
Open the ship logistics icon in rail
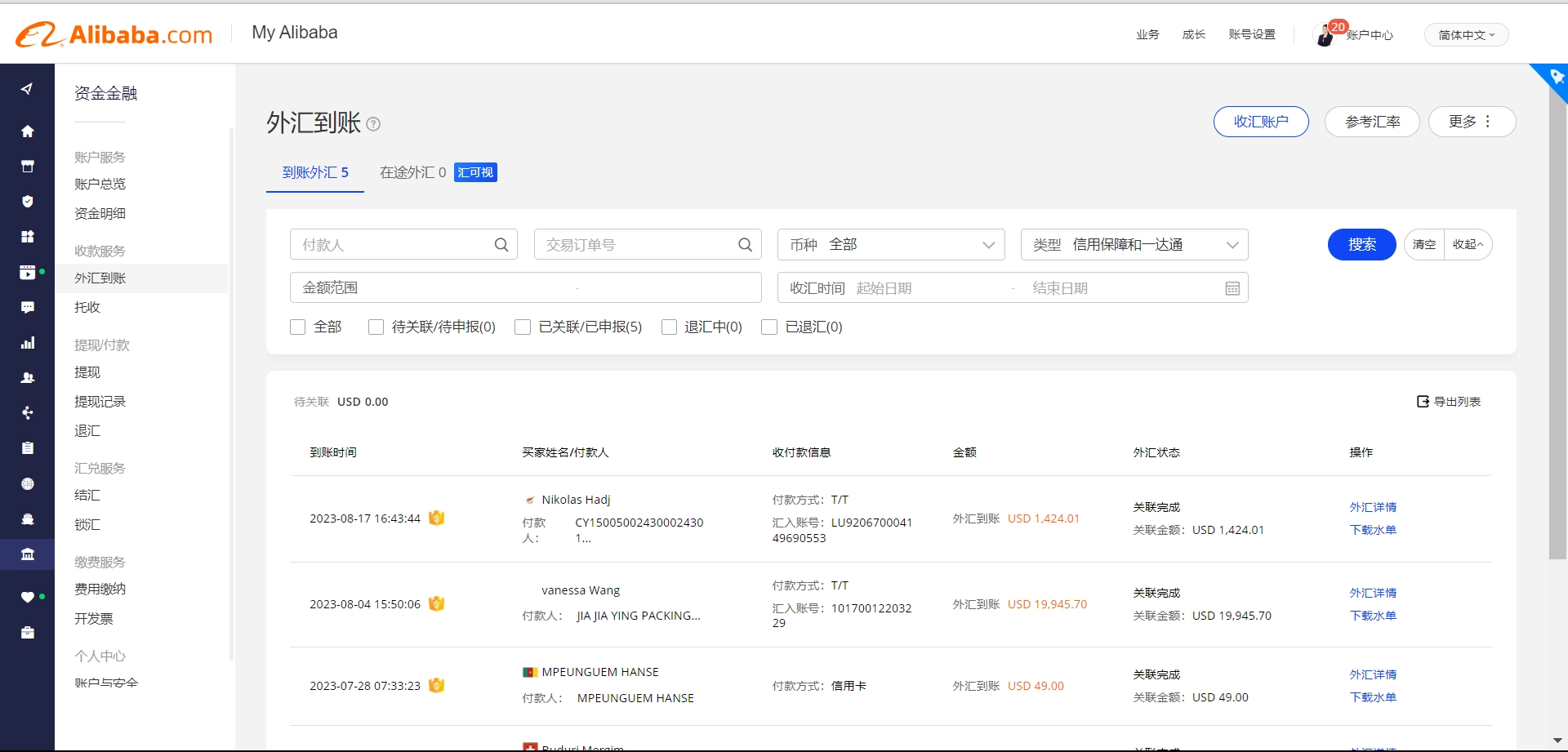(27, 518)
